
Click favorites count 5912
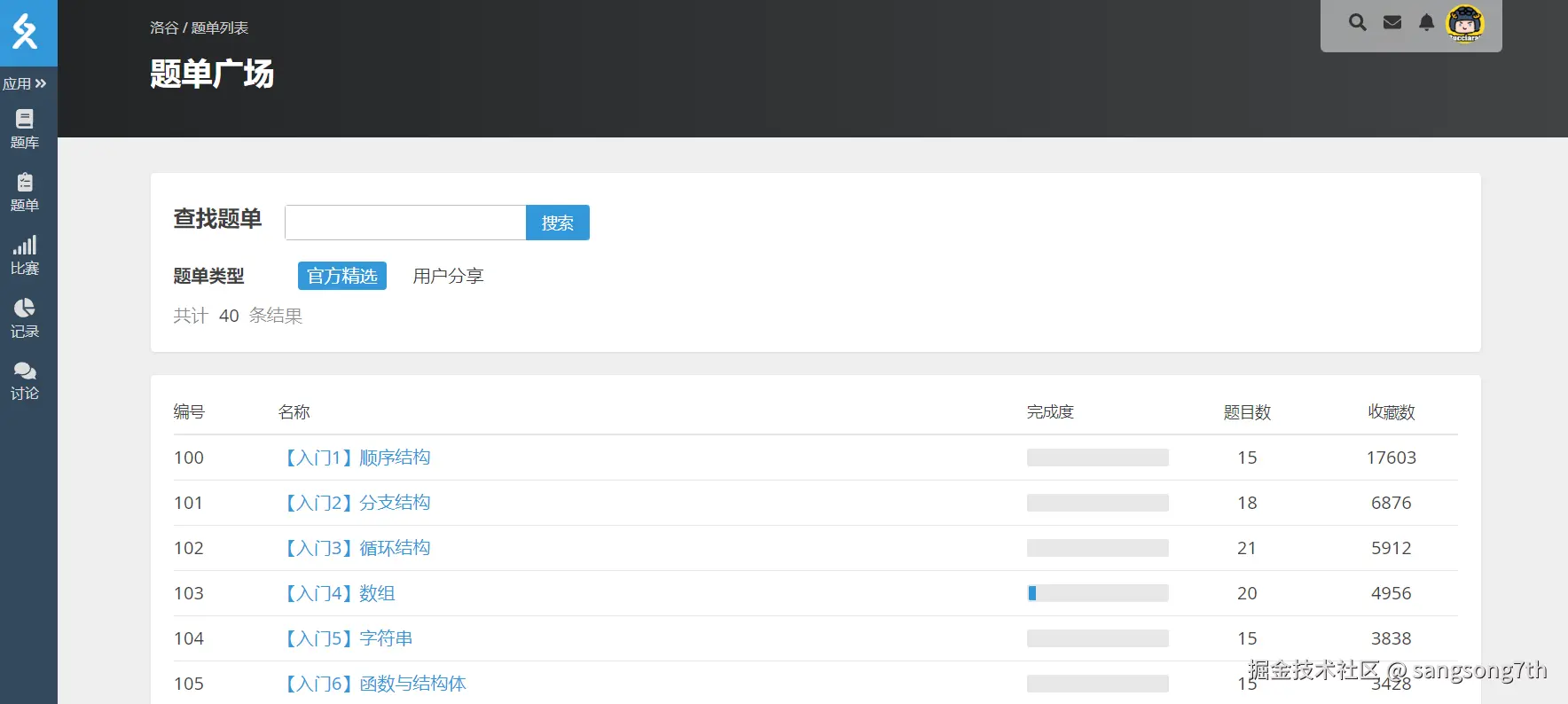1392,548
